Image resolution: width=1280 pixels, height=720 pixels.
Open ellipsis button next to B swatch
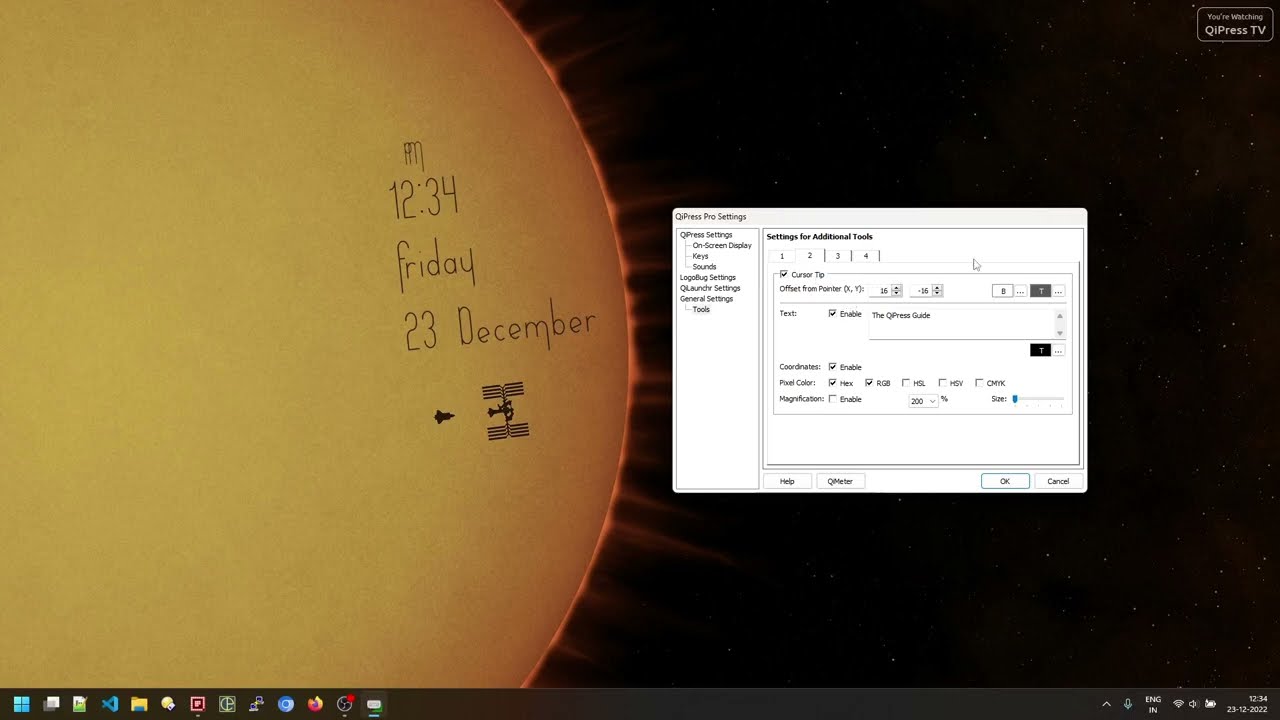click(x=1020, y=291)
